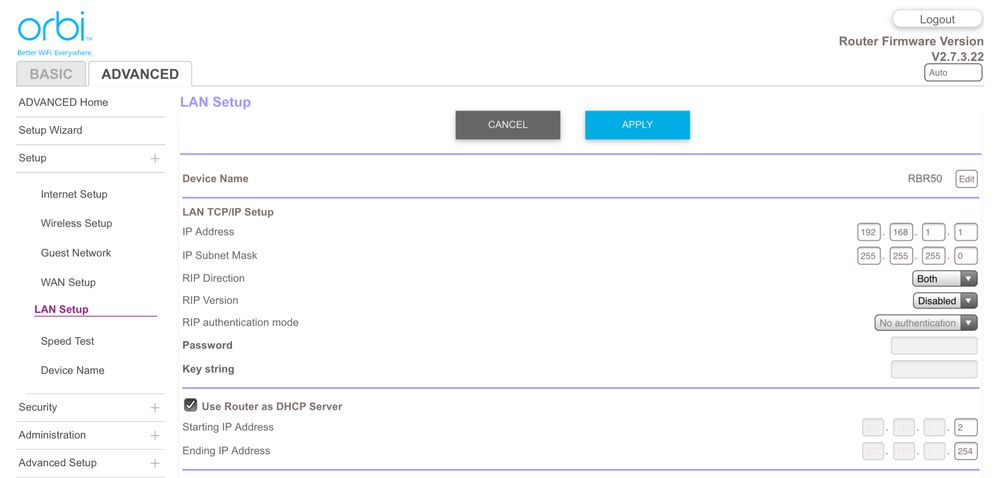Uncheck Use Router as DHCP Server
This screenshot has height=478, width=998.
pos(190,406)
